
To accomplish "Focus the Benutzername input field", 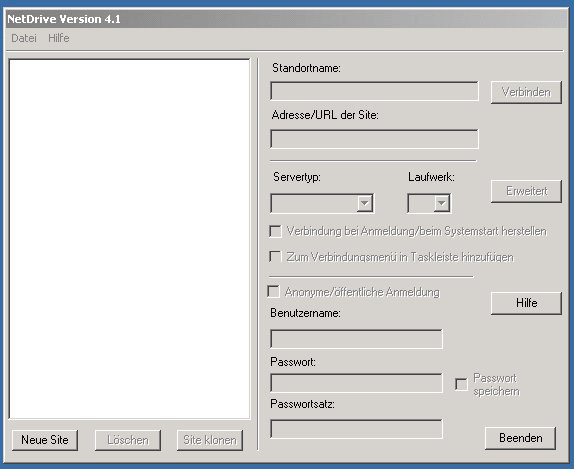I will pos(356,339).
